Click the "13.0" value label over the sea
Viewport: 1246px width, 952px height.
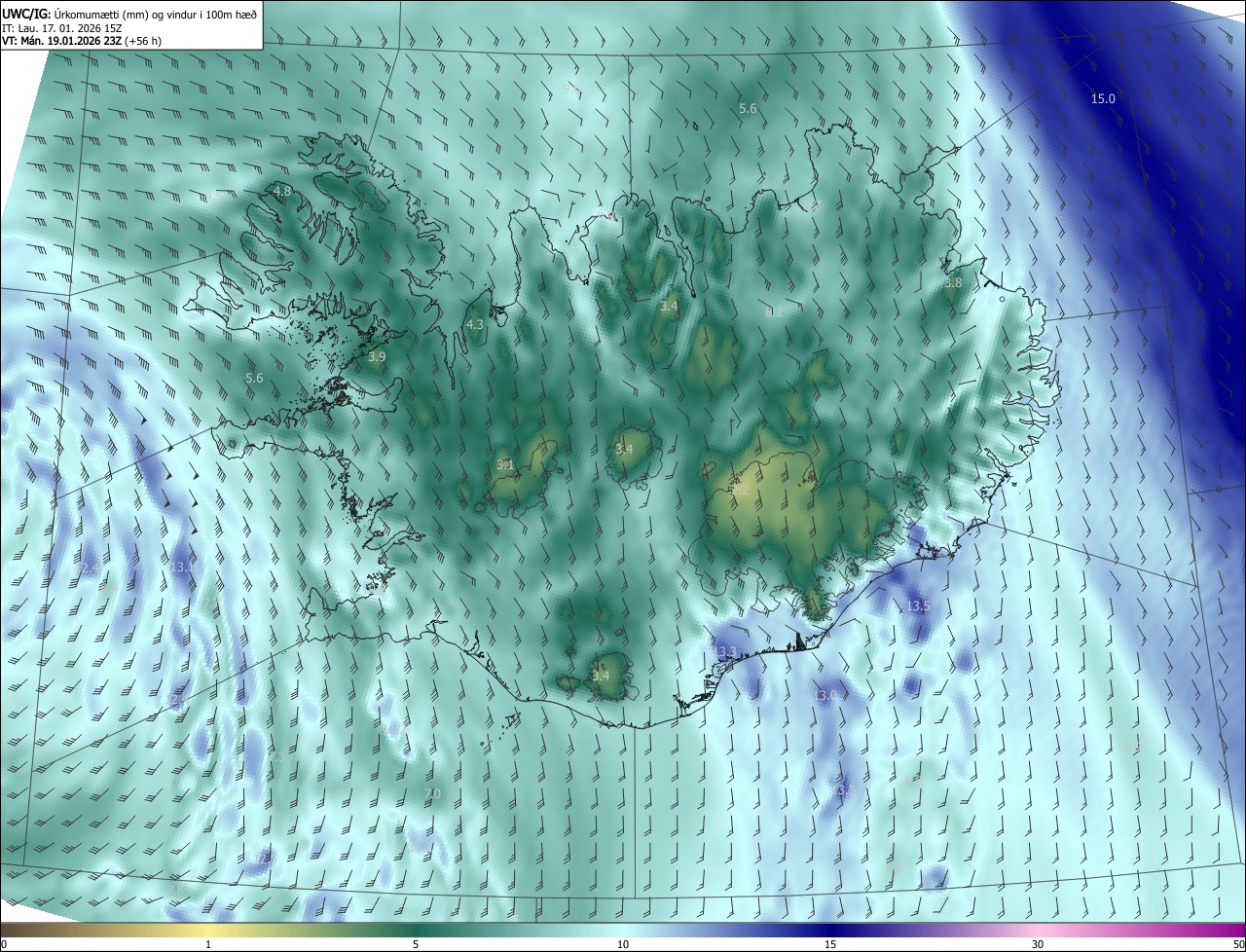pos(825,695)
